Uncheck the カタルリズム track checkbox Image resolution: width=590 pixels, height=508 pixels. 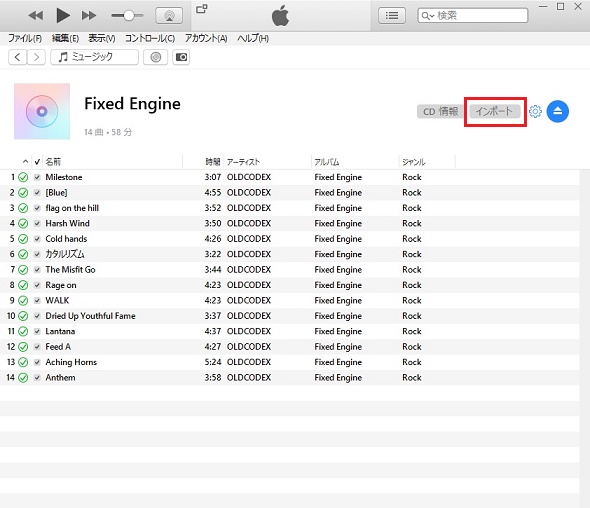(x=37, y=254)
